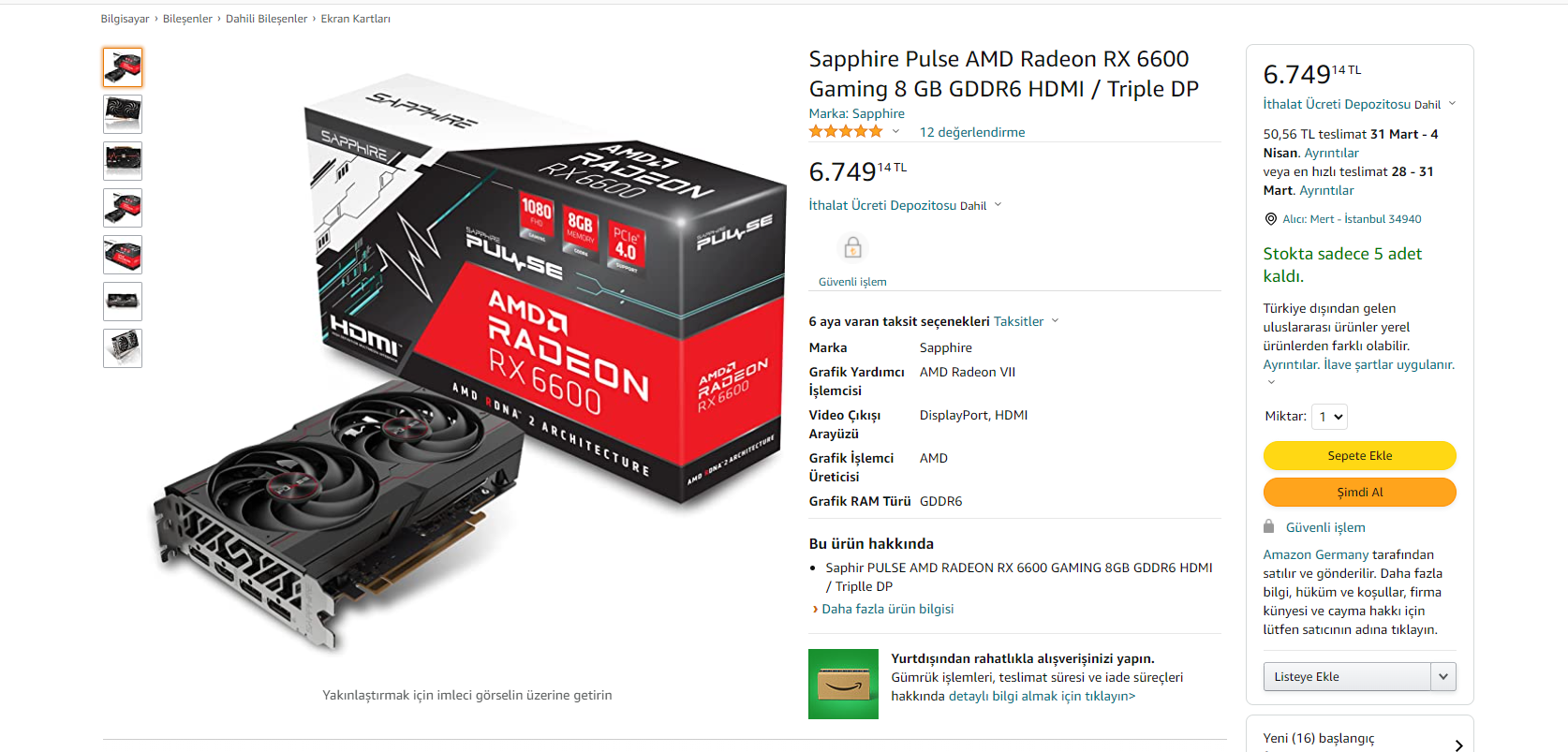Select the third thumbnail showing card front
Viewport: 1568px width, 752px height.
pyautogui.click(x=123, y=161)
